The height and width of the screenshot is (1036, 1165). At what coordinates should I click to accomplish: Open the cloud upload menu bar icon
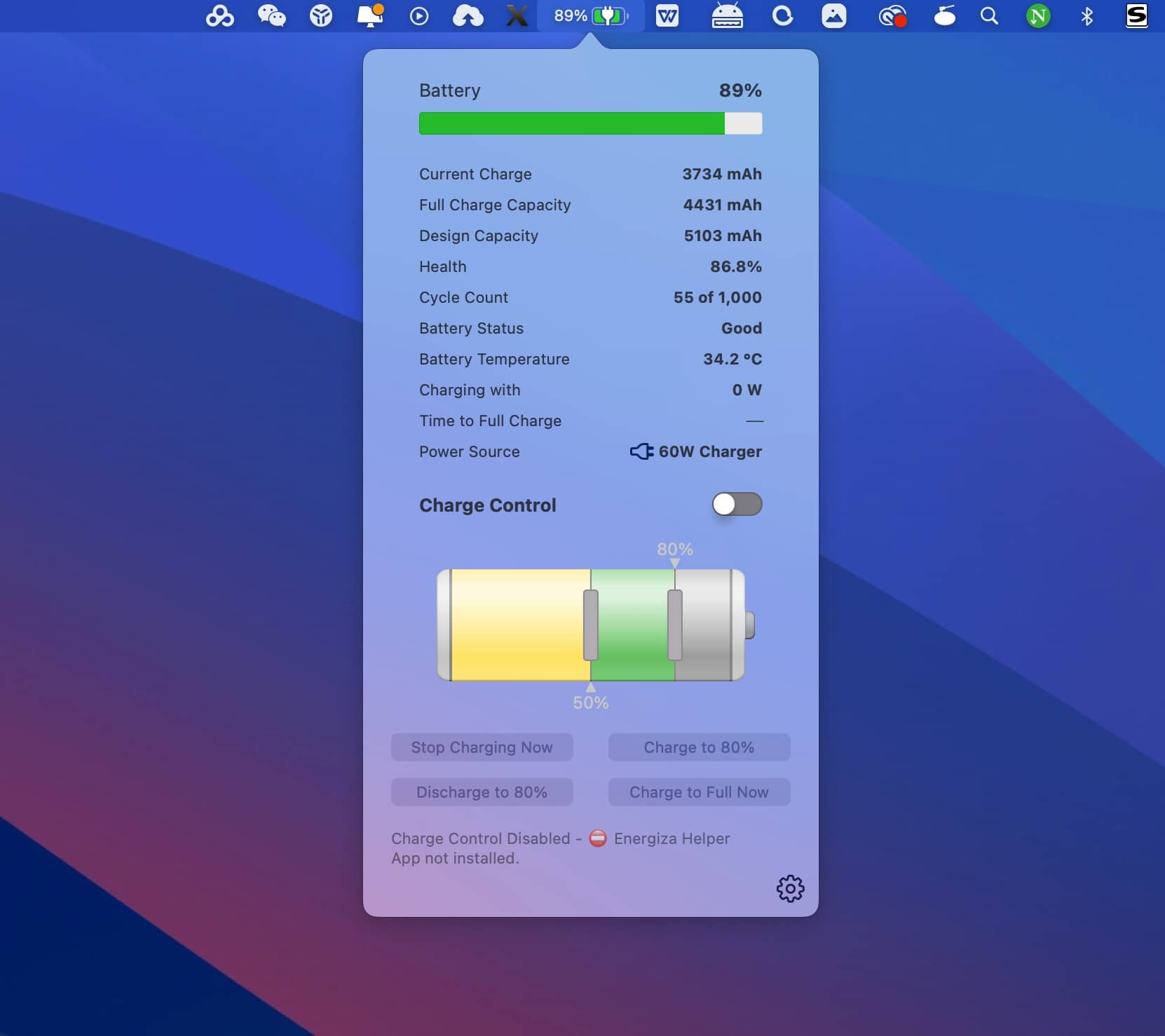[x=468, y=15]
